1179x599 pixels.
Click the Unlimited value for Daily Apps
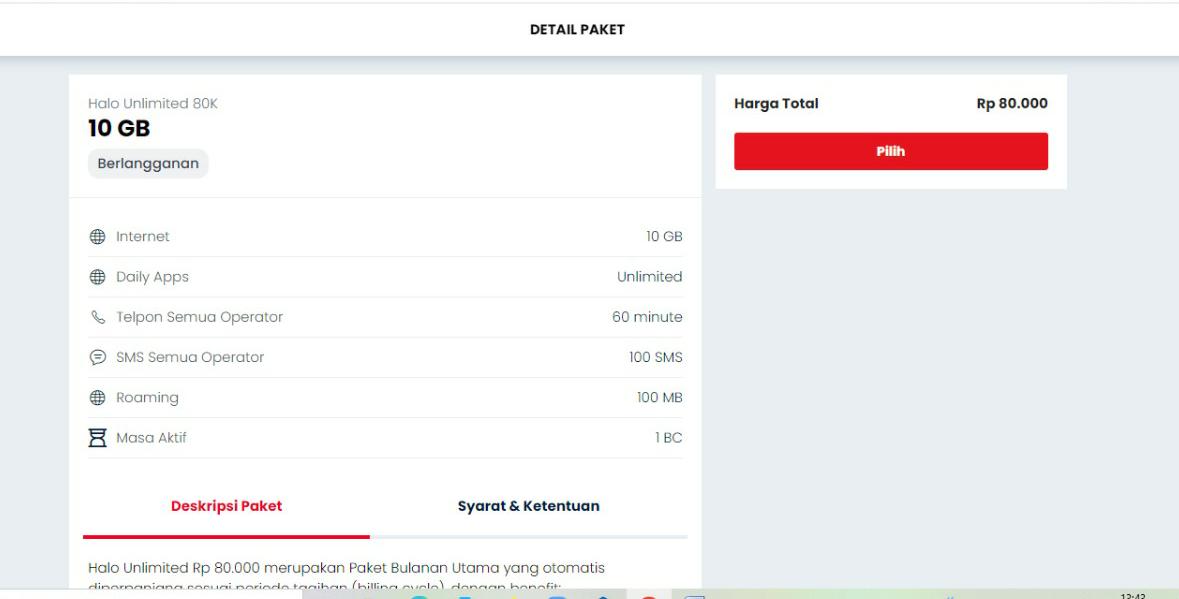649,277
